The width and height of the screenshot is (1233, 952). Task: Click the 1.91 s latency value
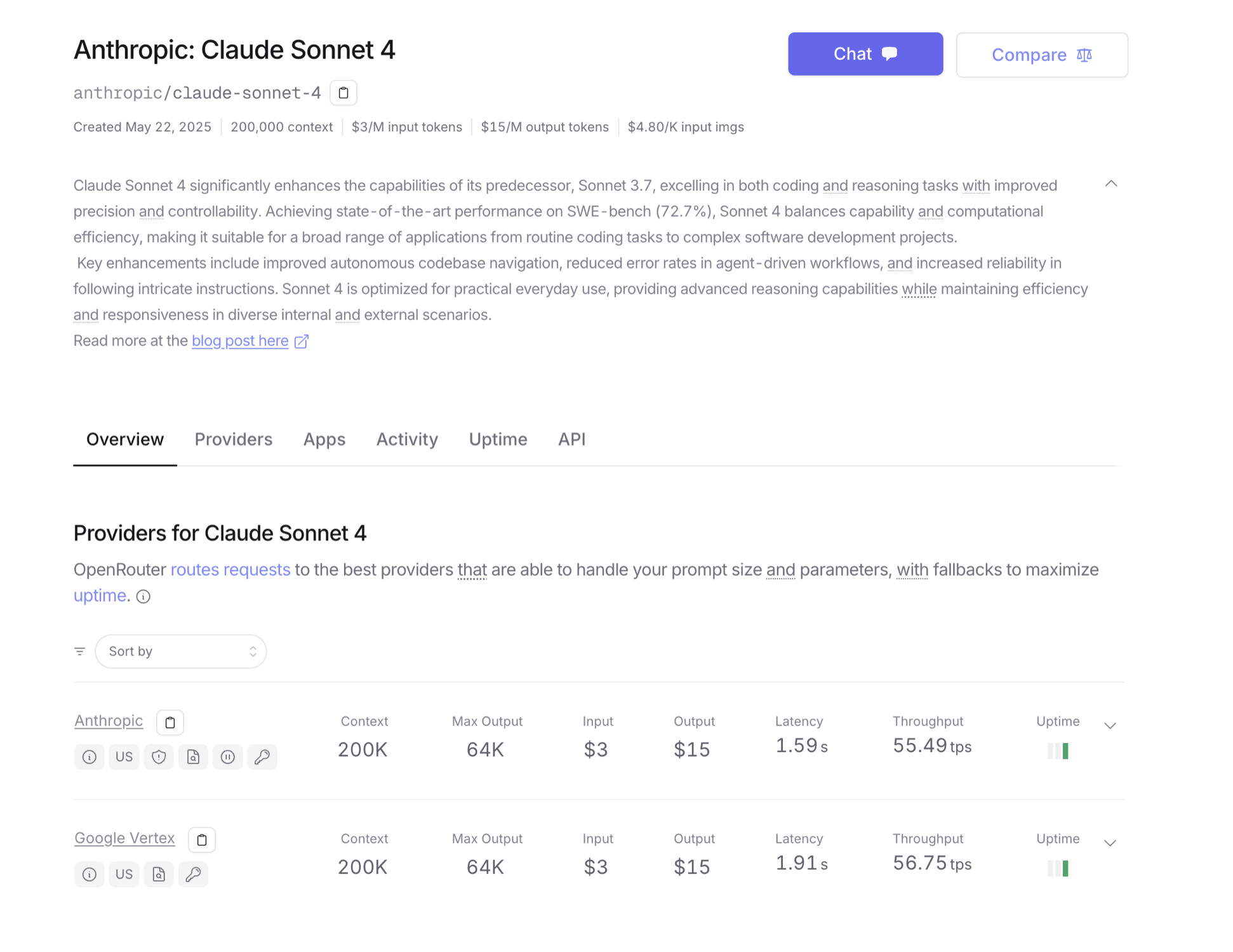[801, 864]
